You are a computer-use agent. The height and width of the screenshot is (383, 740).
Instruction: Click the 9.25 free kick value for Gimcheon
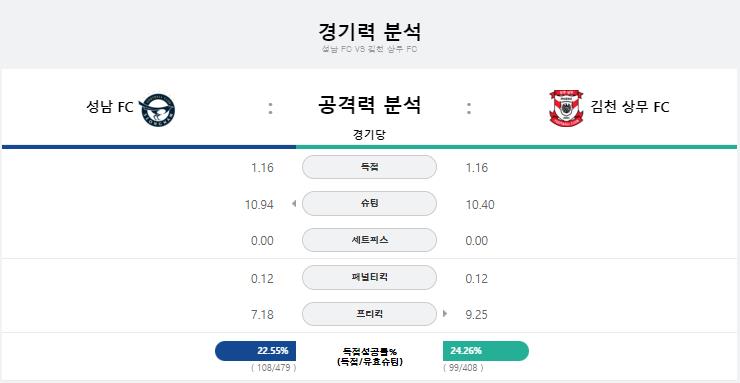(x=476, y=315)
